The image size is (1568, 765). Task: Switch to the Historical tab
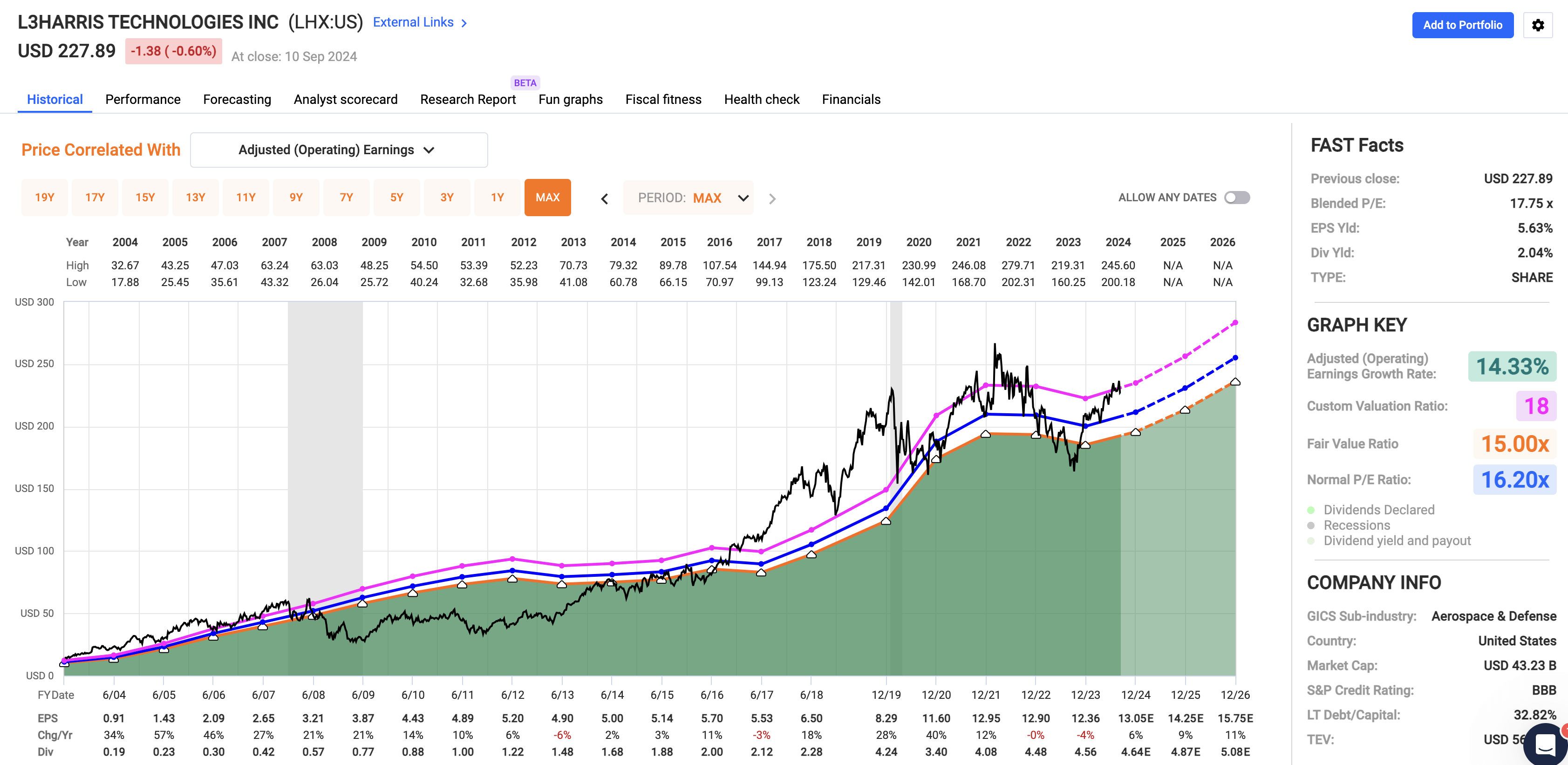(x=55, y=99)
